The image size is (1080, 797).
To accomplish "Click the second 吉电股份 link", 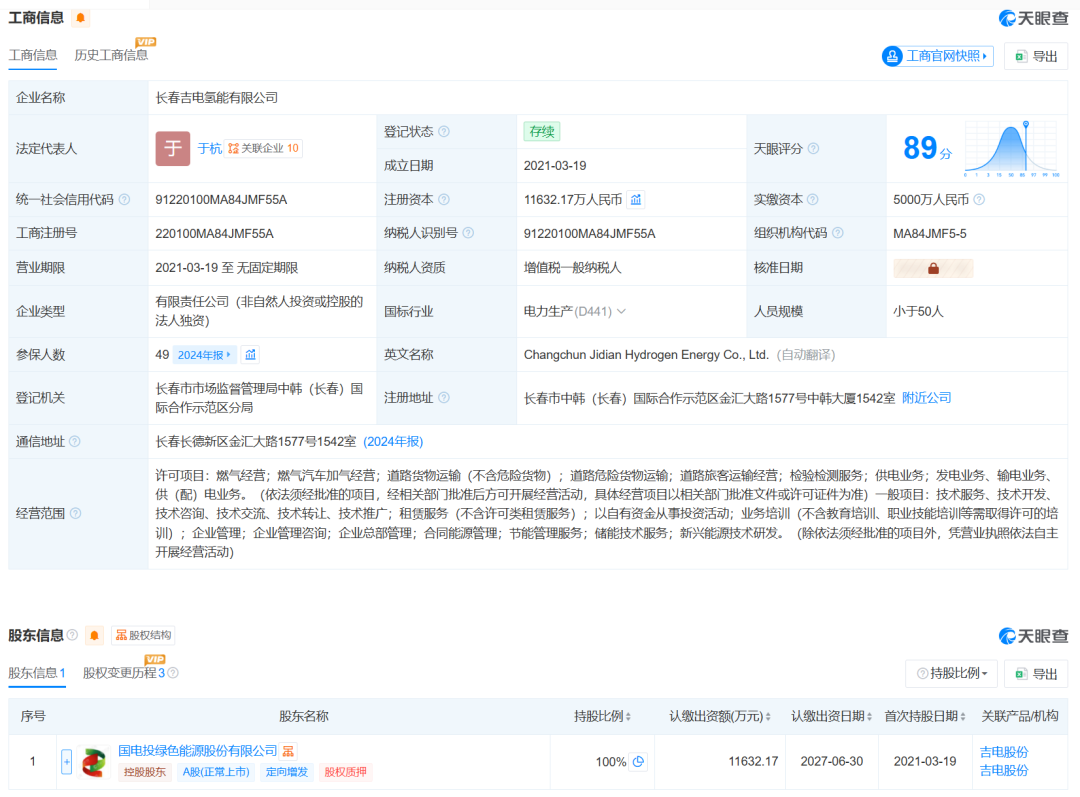I will tap(1004, 771).
